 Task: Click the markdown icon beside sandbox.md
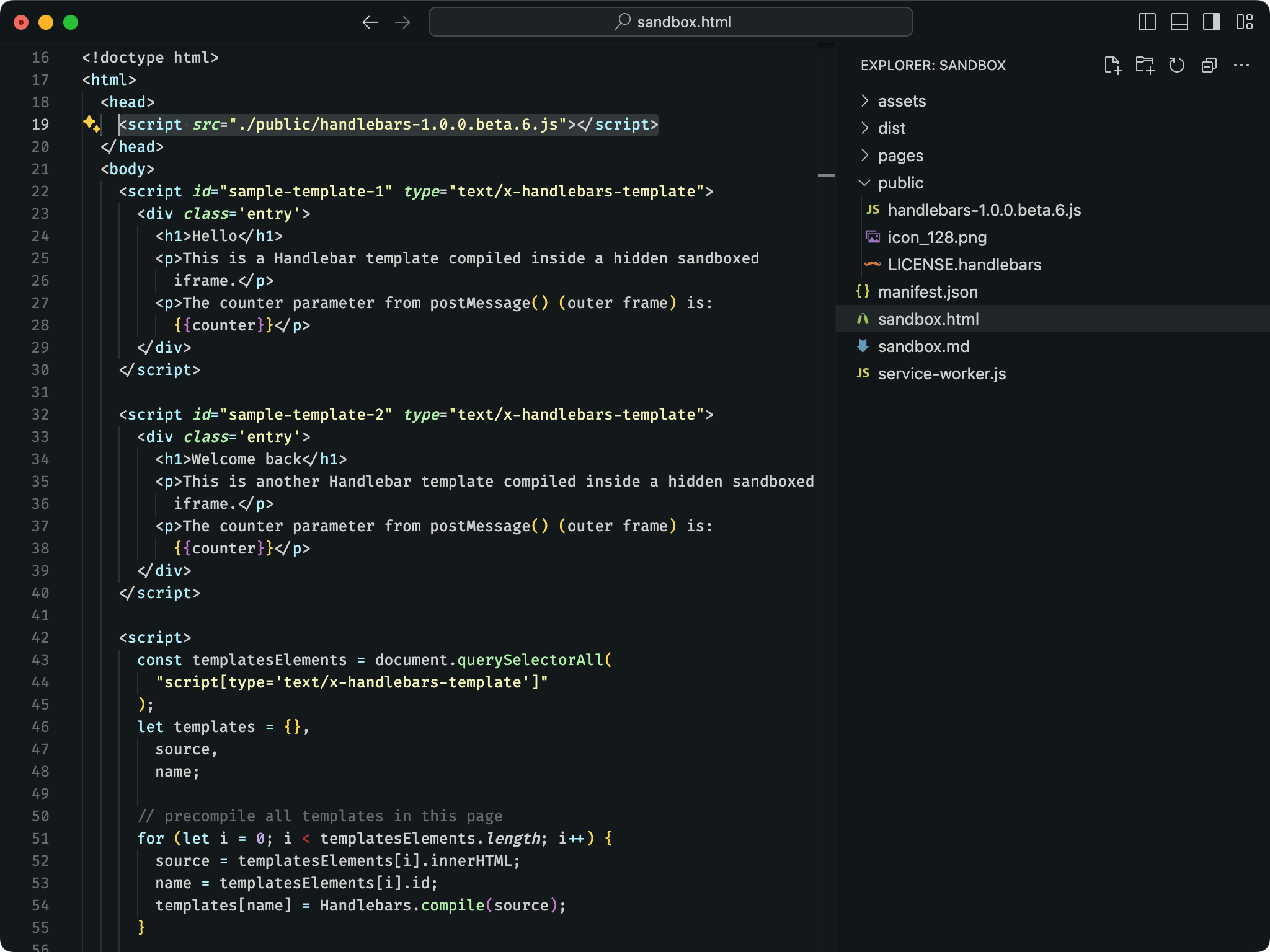[x=863, y=346]
